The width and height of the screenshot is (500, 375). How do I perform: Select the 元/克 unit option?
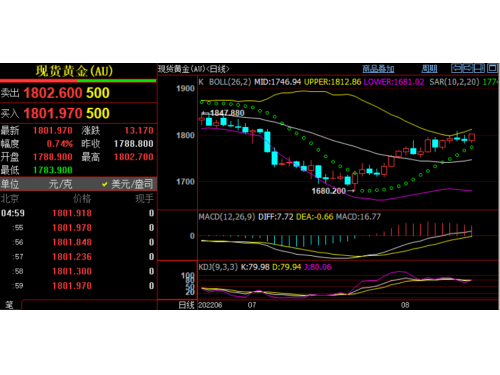[60, 184]
